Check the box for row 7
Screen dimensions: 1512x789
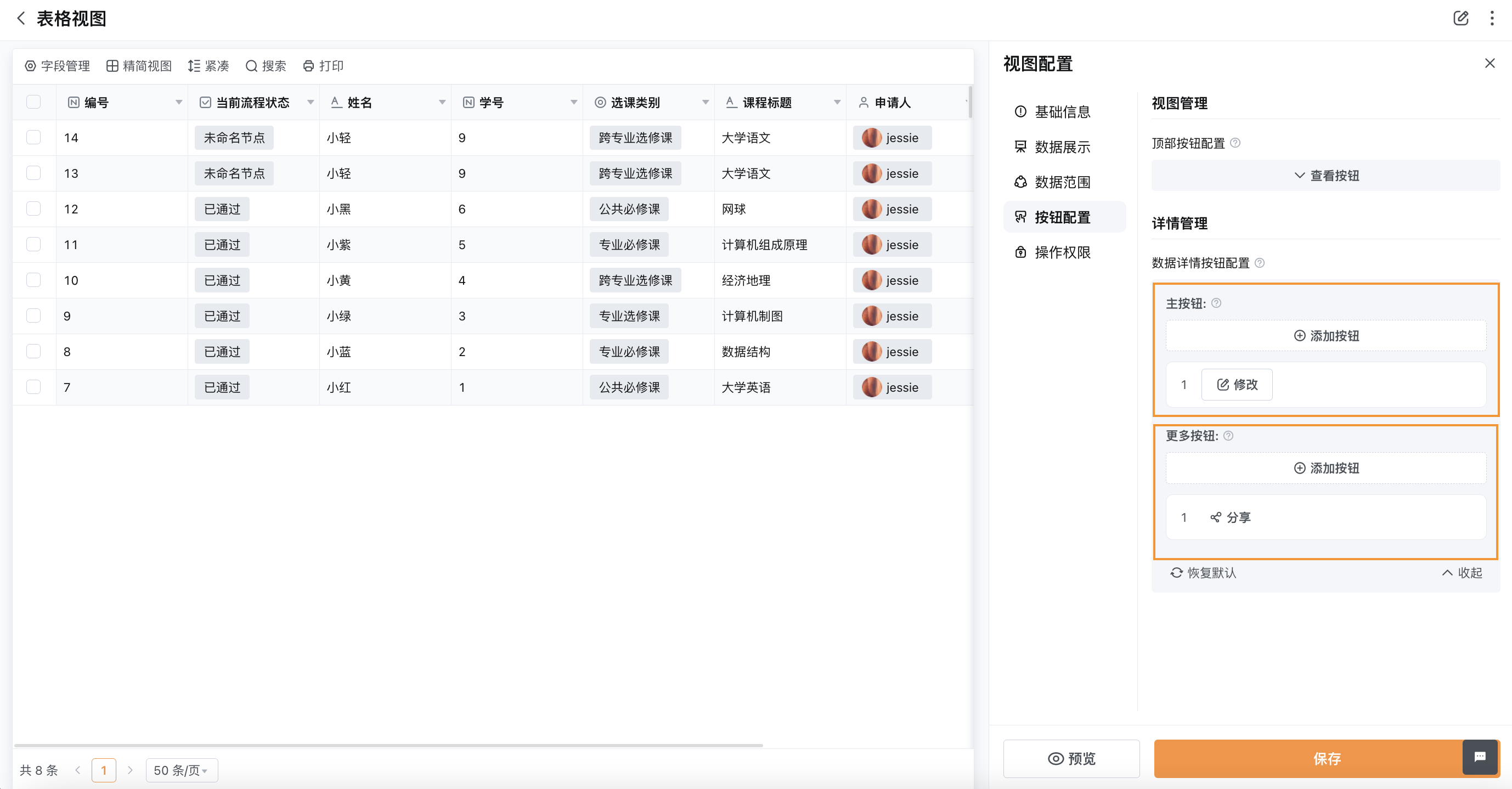(33, 387)
